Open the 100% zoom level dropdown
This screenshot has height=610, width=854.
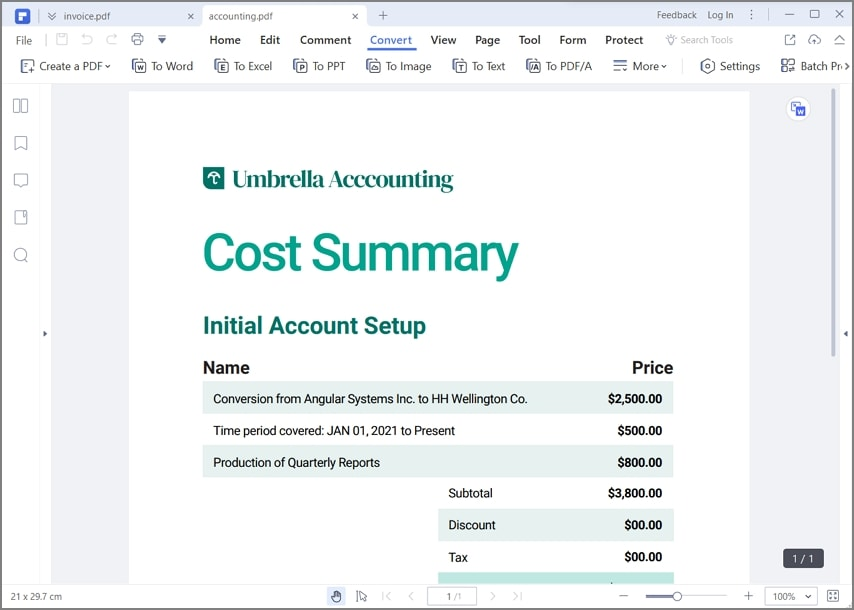(x=790, y=596)
